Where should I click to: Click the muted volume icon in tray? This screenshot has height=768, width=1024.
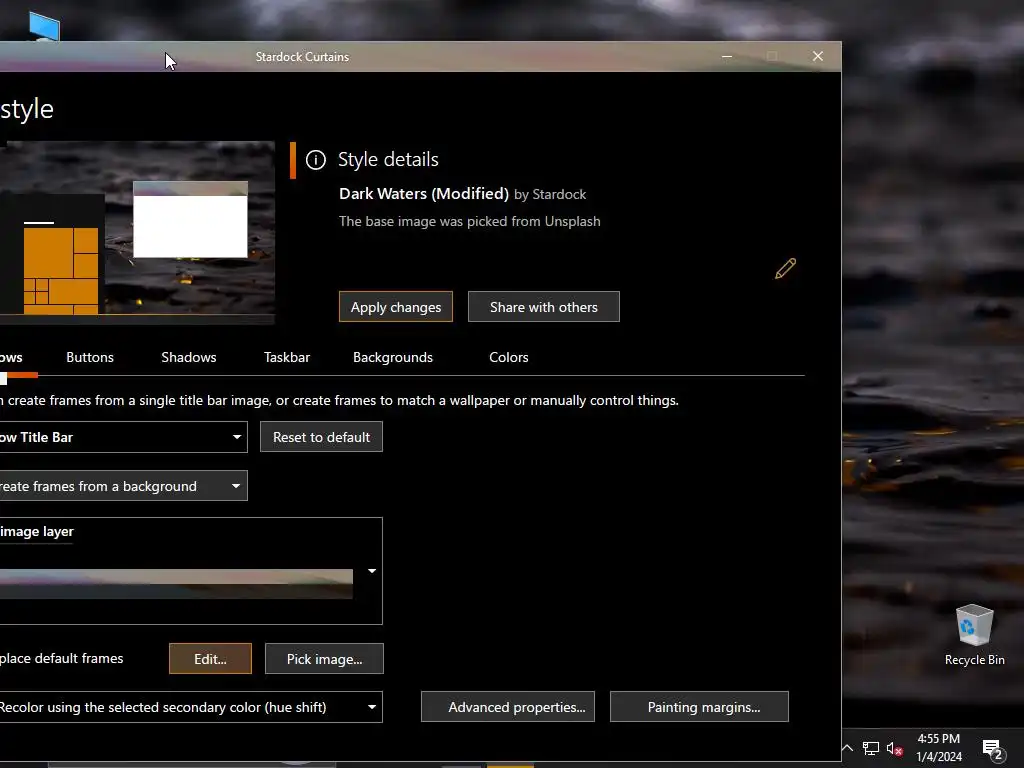pos(894,748)
